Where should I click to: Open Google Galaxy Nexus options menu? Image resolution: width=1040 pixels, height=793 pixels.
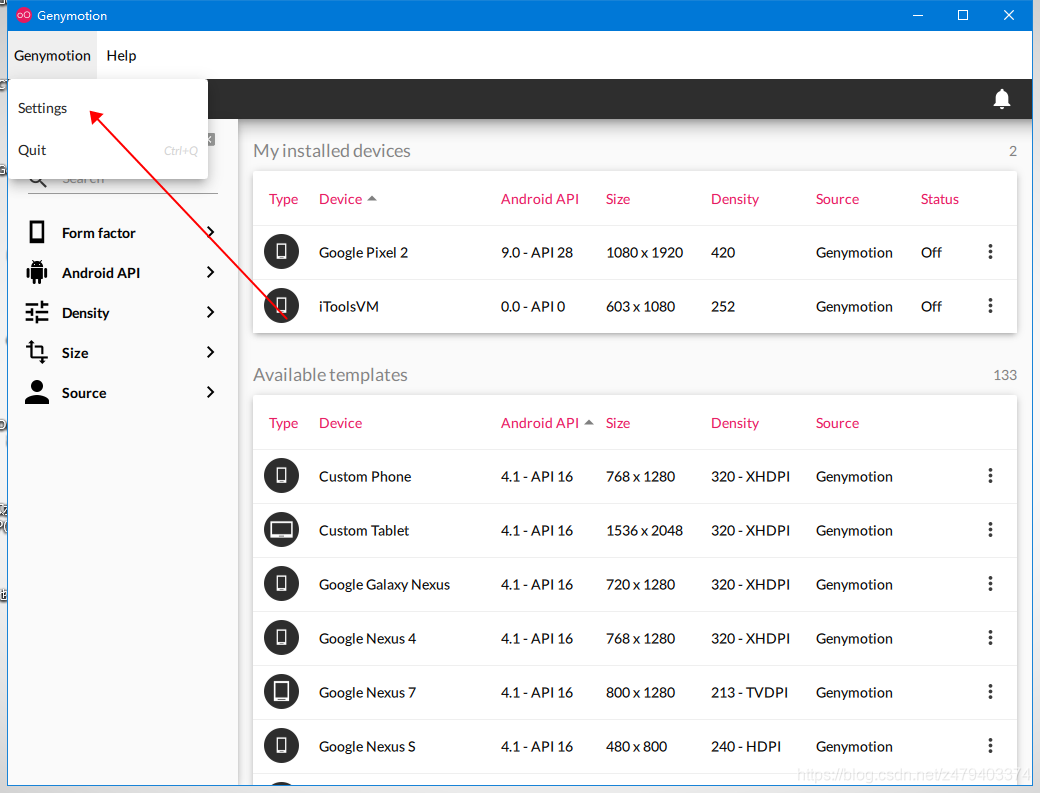[990, 583]
